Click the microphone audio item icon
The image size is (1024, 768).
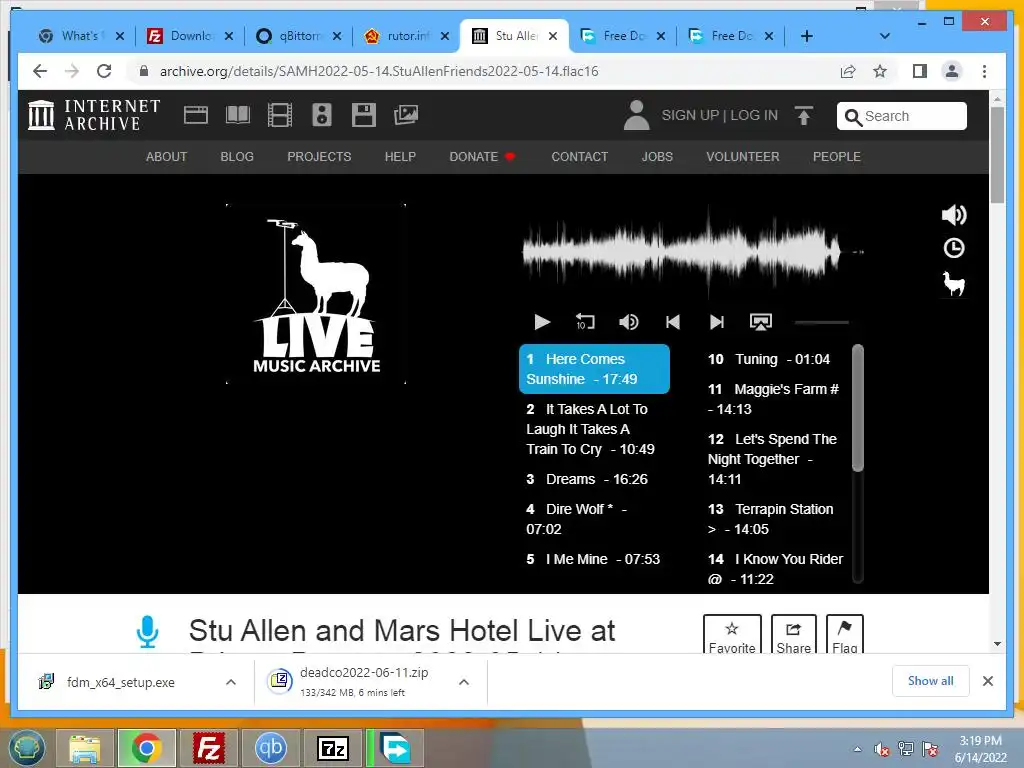pyautogui.click(x=148, y=632)
